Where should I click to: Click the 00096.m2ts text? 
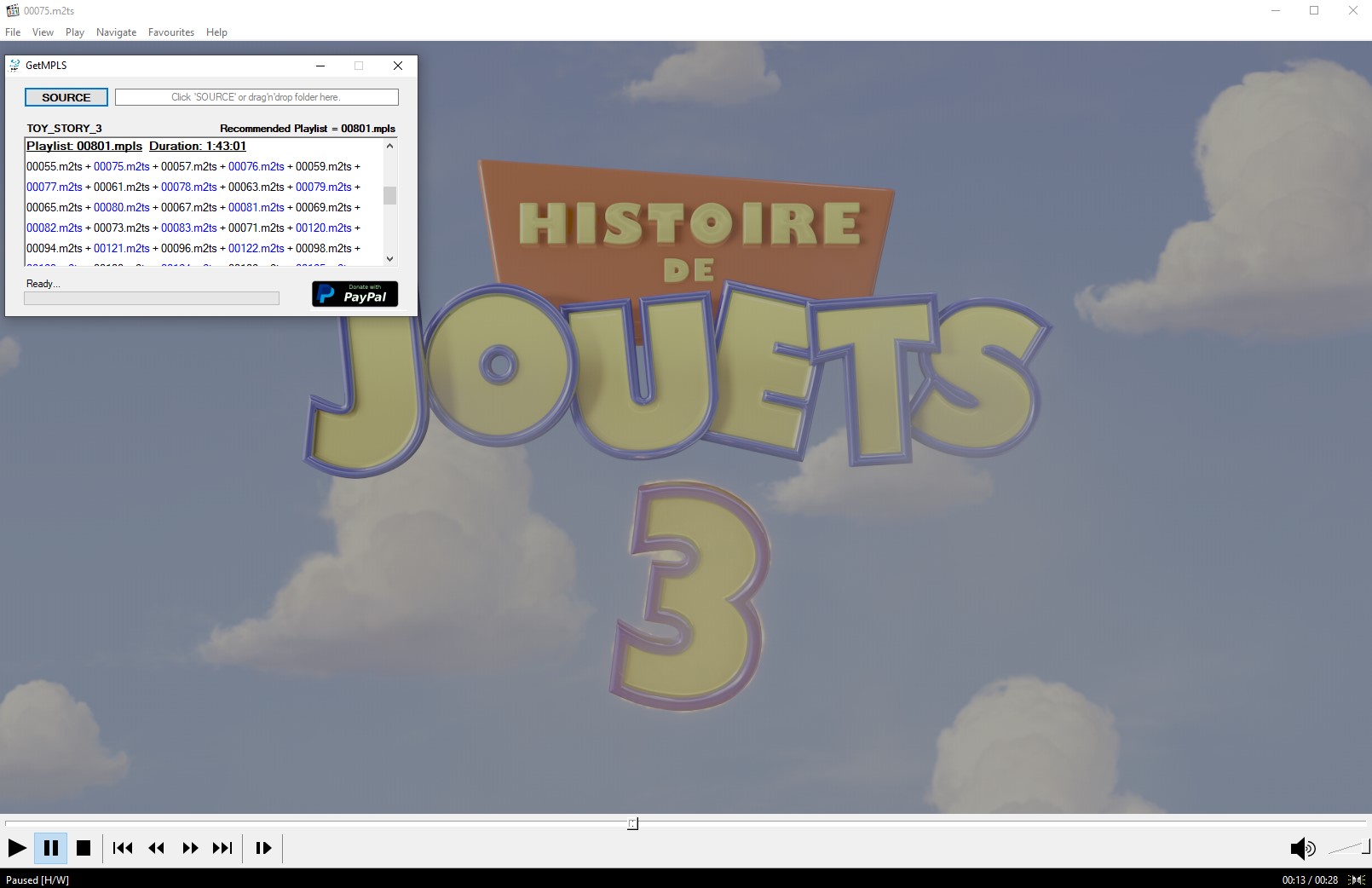click(189, 248)
